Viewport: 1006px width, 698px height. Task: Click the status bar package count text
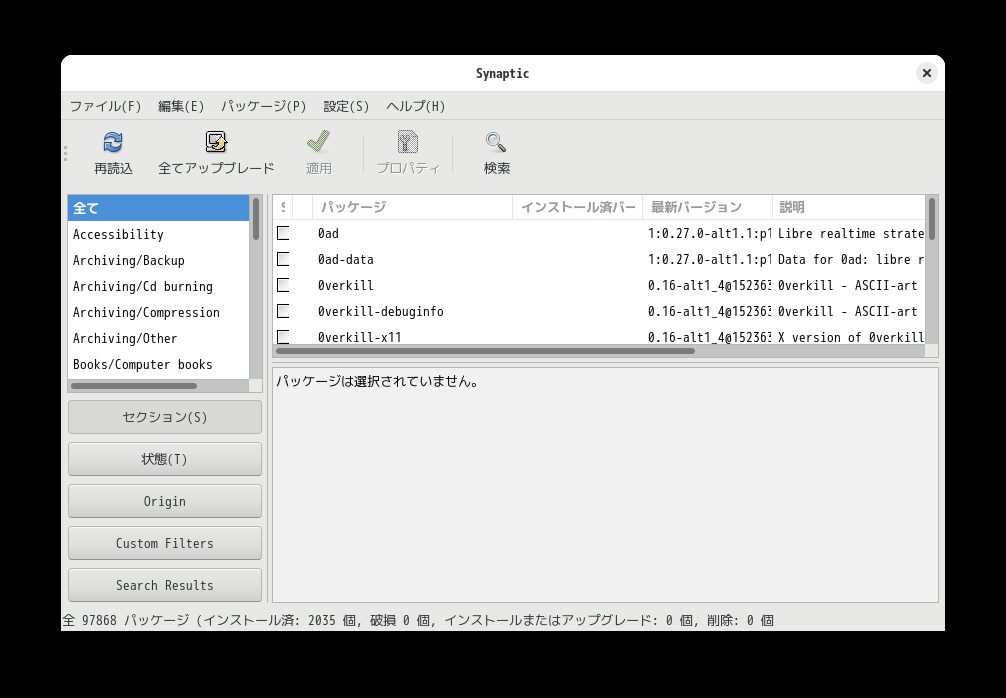[418, 620]
